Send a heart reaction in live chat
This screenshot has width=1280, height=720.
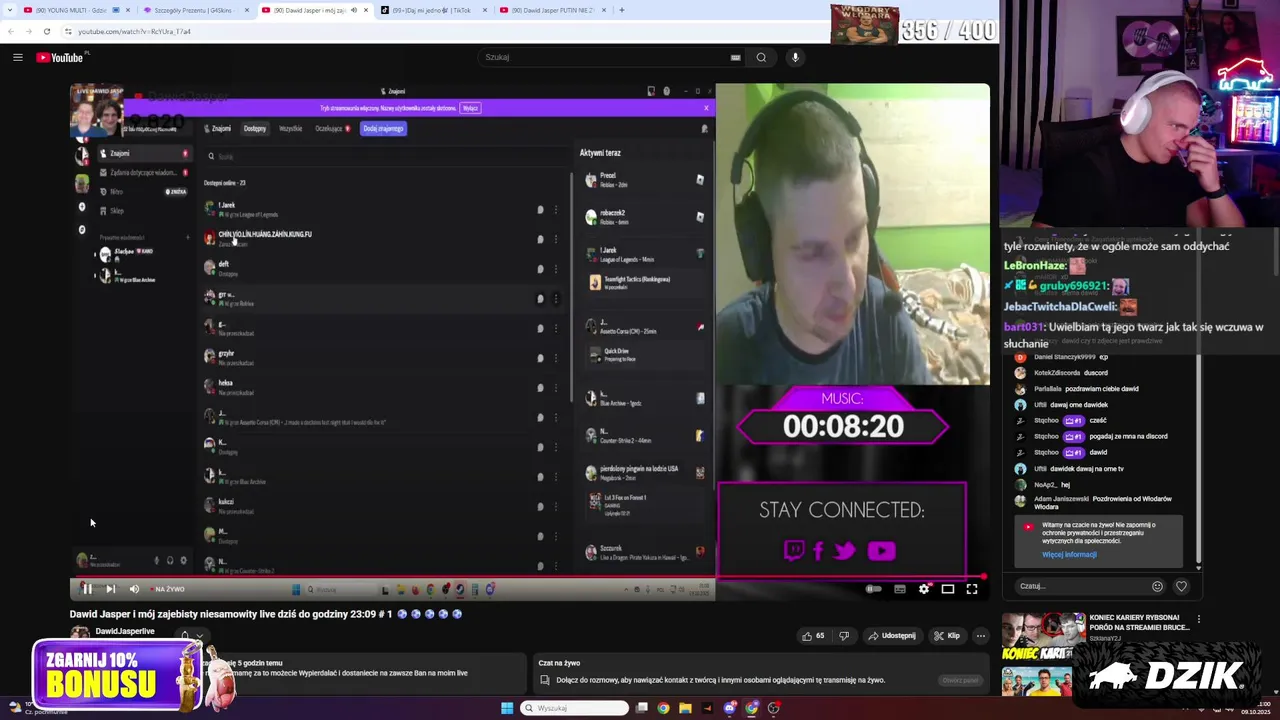[x=1181, y=586]
